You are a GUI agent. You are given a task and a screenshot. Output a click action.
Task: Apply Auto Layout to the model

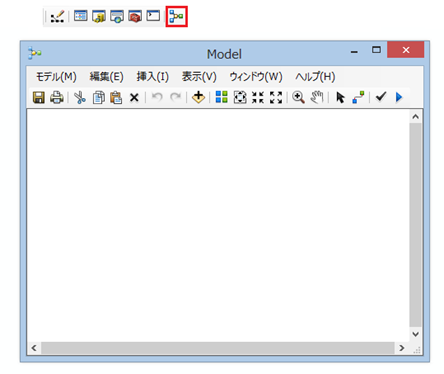[x=222, y=97]
